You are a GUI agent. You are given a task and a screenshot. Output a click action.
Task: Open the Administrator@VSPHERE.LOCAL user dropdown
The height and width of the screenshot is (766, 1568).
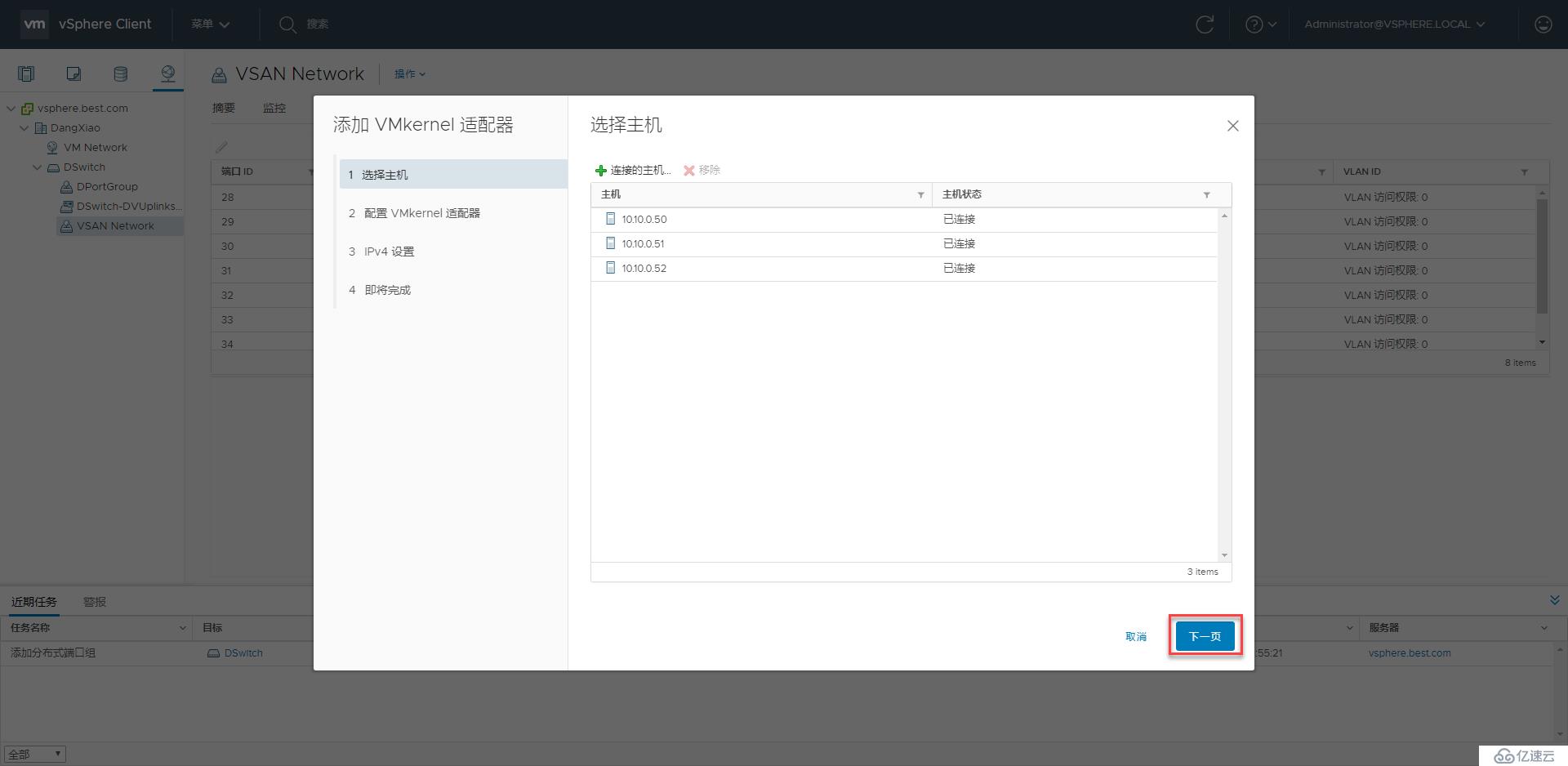(1395, 24)
